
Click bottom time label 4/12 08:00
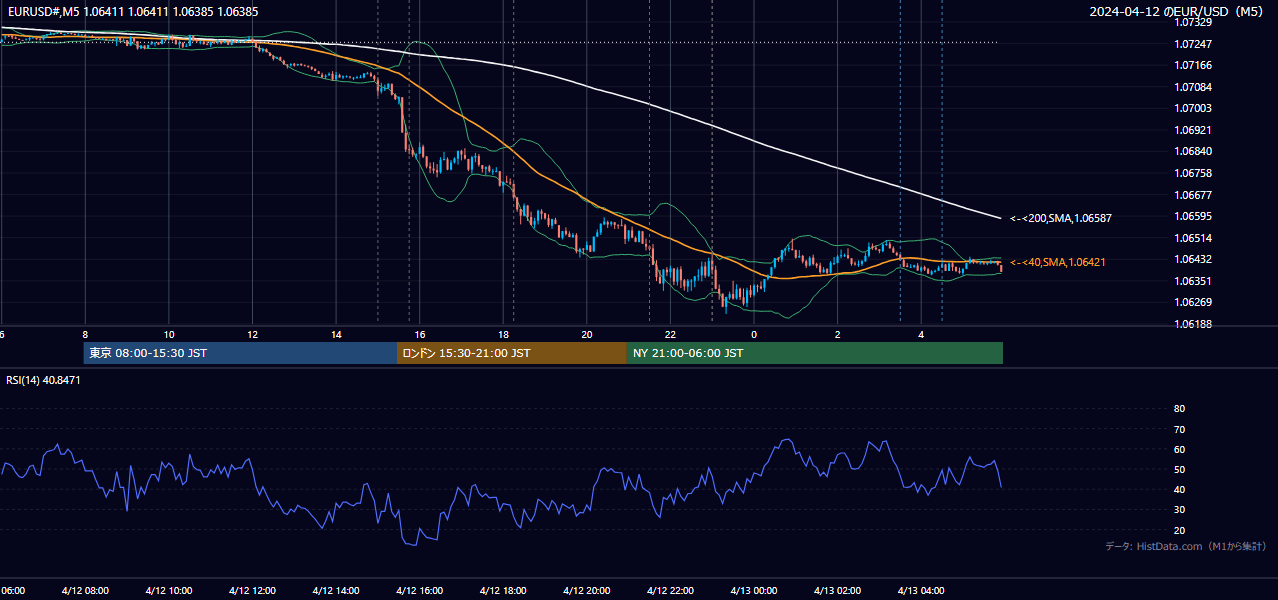point(84,590)
